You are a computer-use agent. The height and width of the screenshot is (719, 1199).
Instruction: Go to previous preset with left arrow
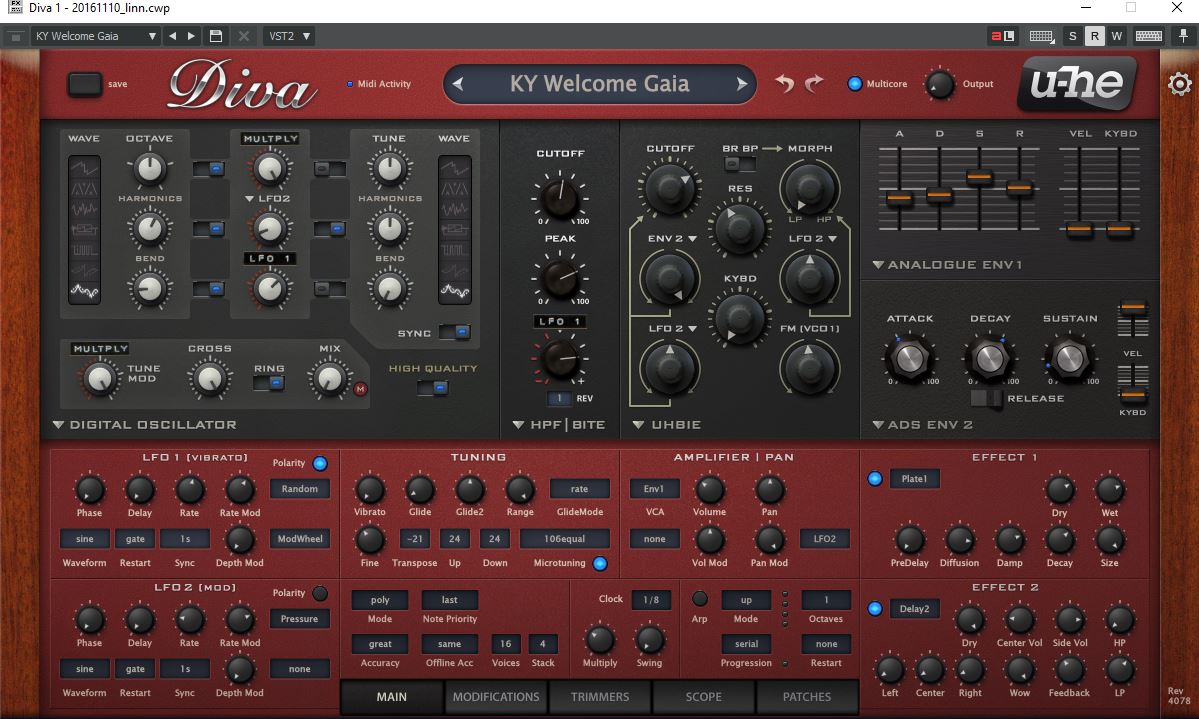(457, 84)
